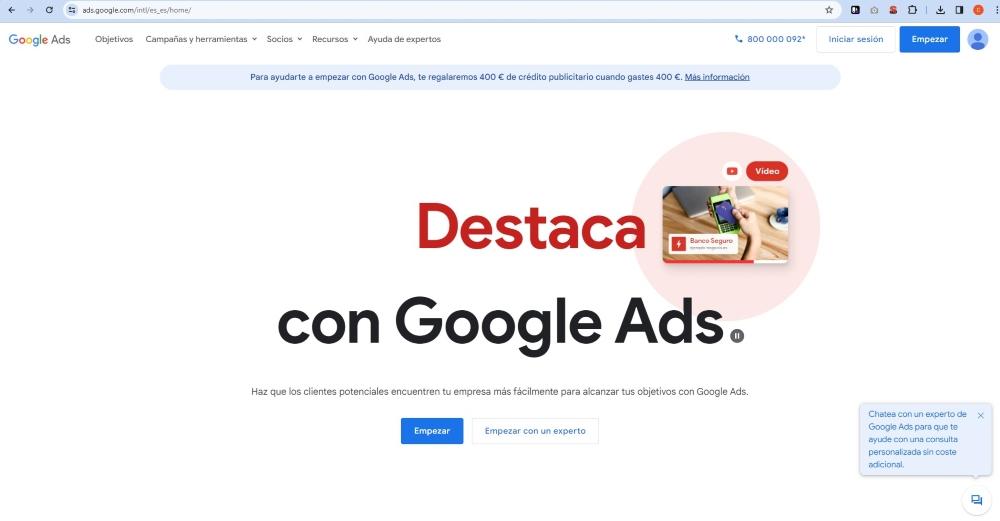Expand the Socios dropdown
This screenshot has height=521, width=1000.
(x=284, y=39)
